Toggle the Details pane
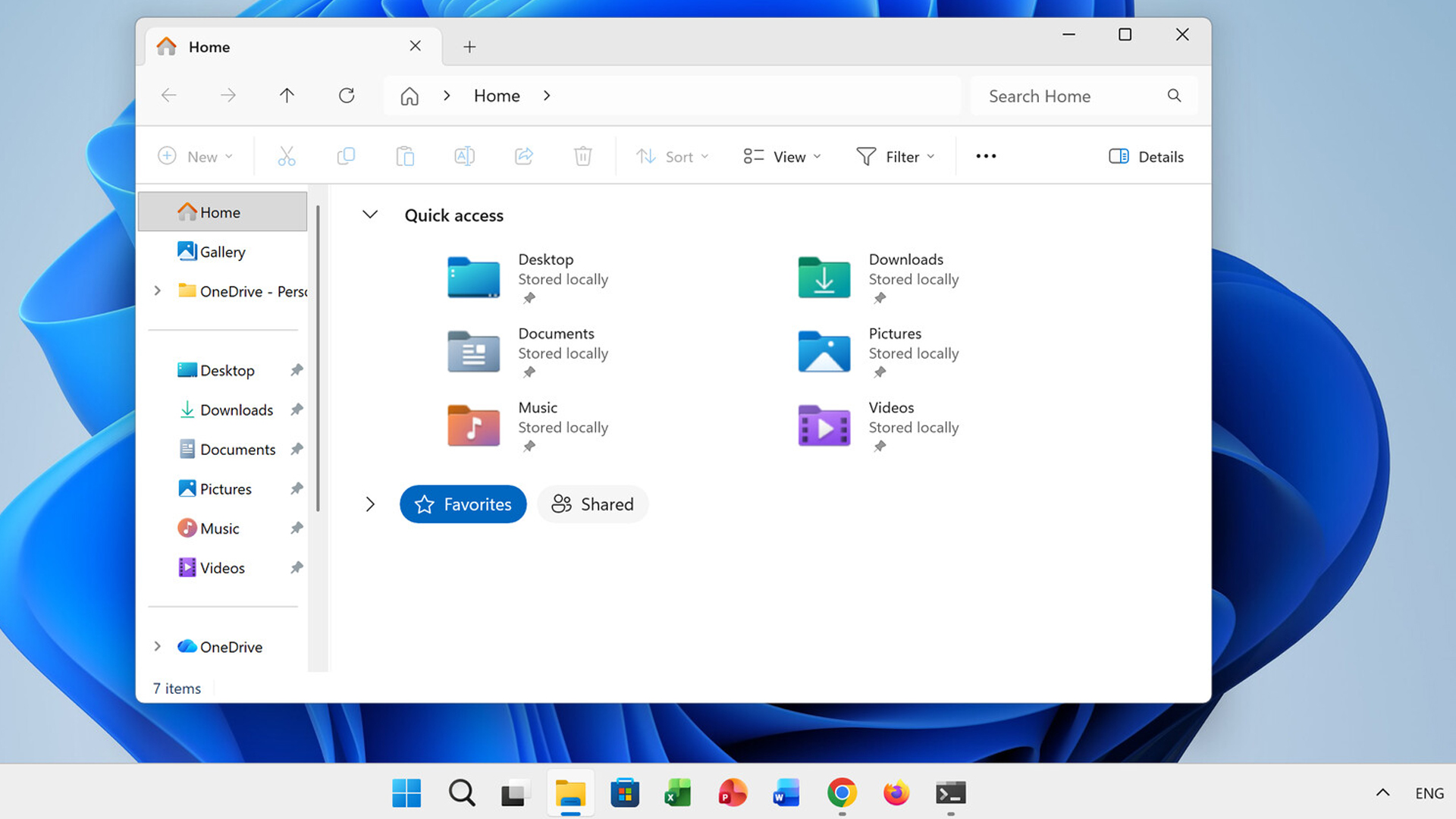1456x819 pixels. click(x=1146, y=156)
